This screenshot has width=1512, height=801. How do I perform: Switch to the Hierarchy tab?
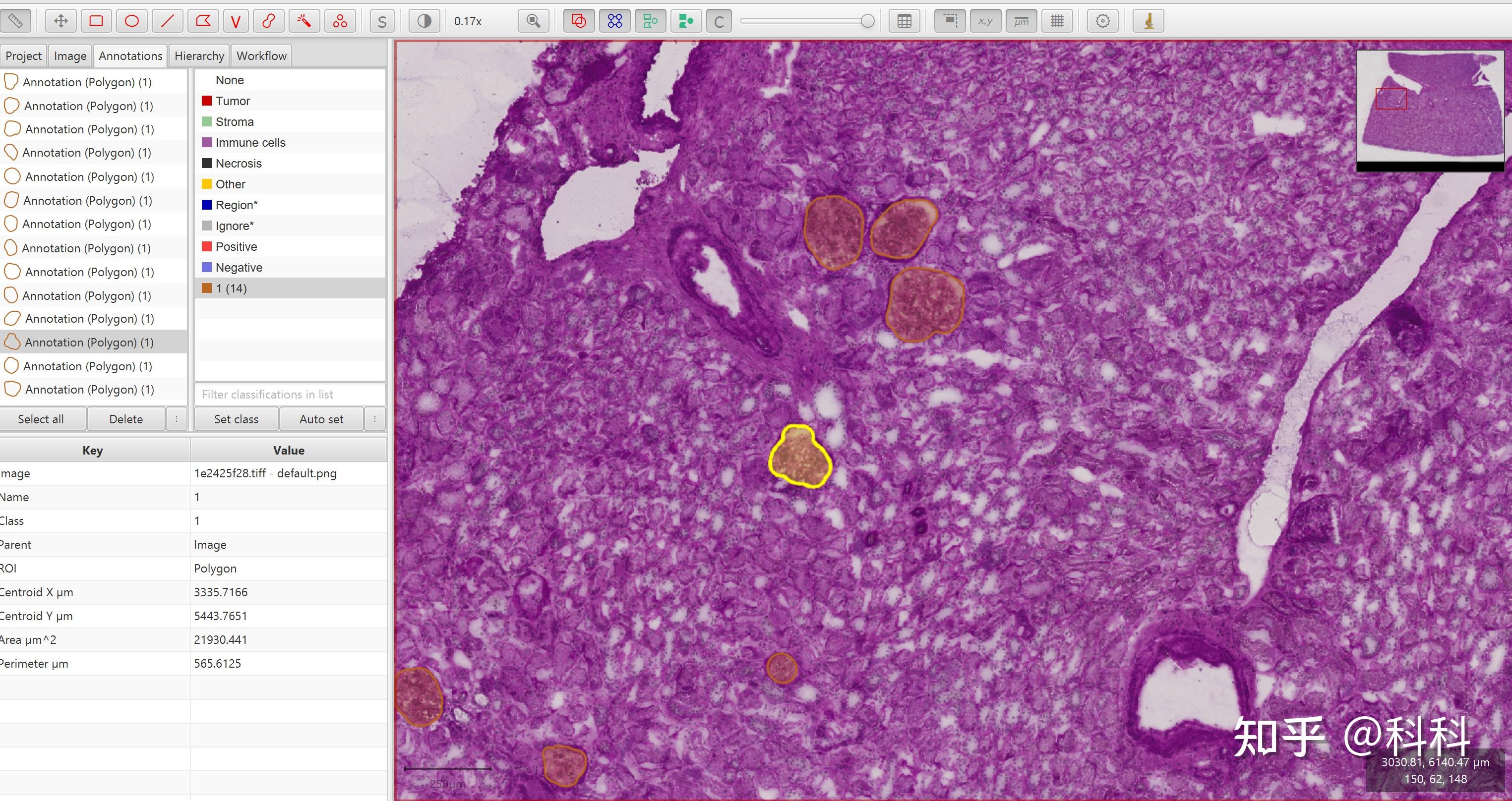pos(199,56)
